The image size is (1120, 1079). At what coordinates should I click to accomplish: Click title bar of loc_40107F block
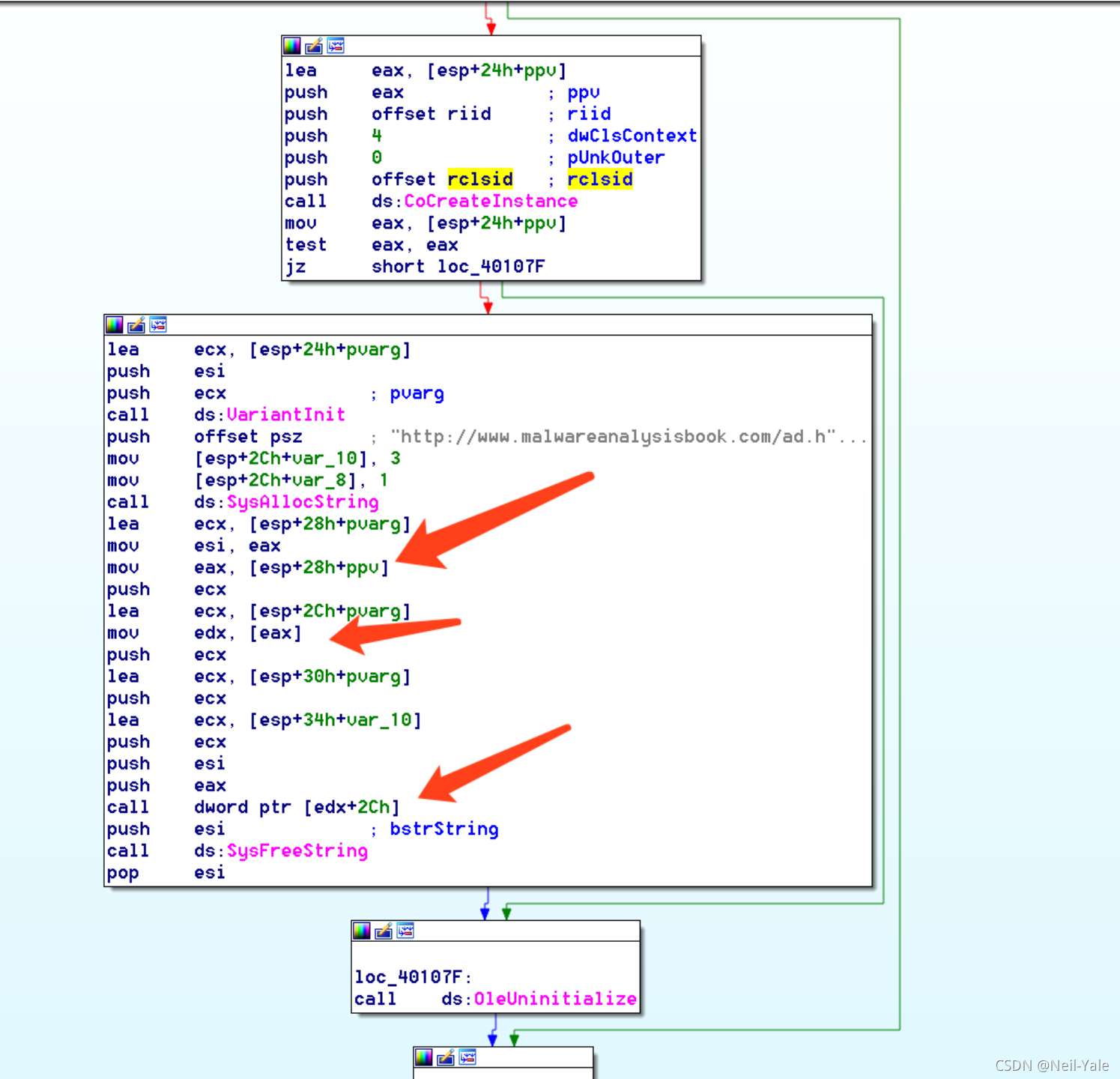(x=496, y=931)
